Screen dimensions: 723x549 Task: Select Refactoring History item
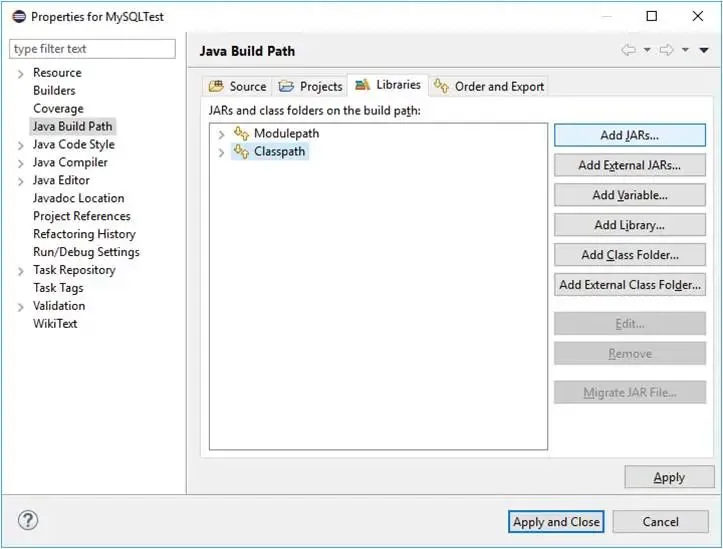point(84,234)
